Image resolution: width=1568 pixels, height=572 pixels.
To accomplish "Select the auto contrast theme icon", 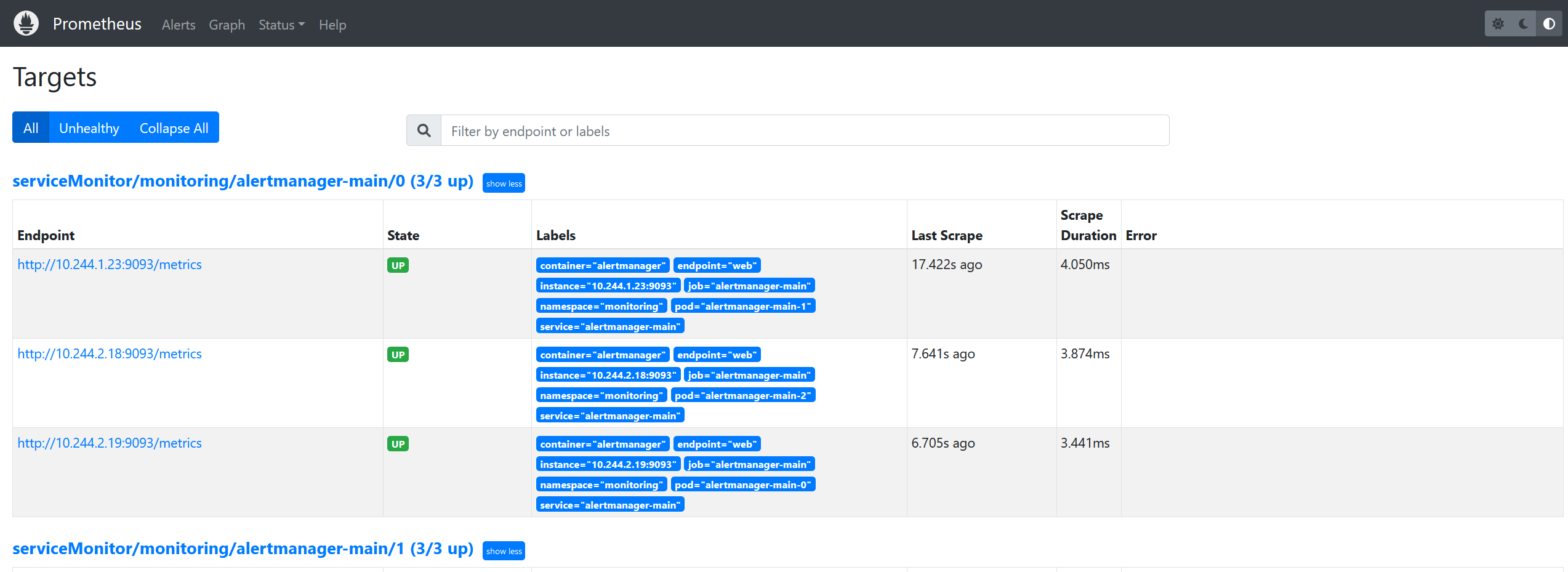I will pyautogui.click(x=1549, y=24).
